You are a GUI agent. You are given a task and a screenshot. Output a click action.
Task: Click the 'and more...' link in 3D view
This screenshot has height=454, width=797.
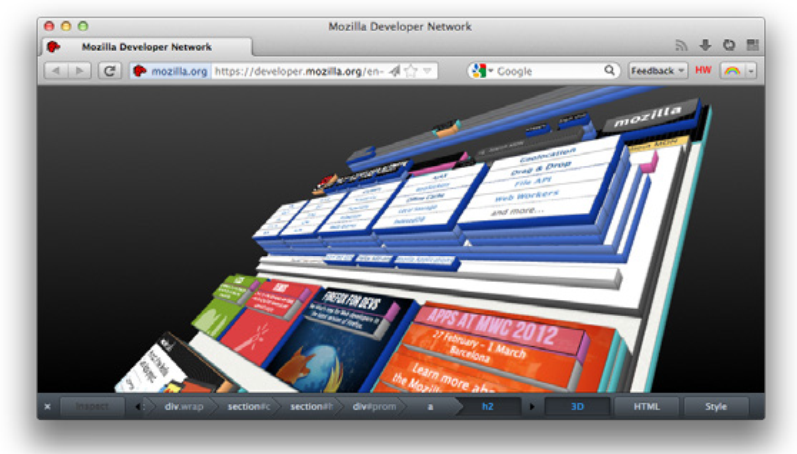tap(517, 211)
